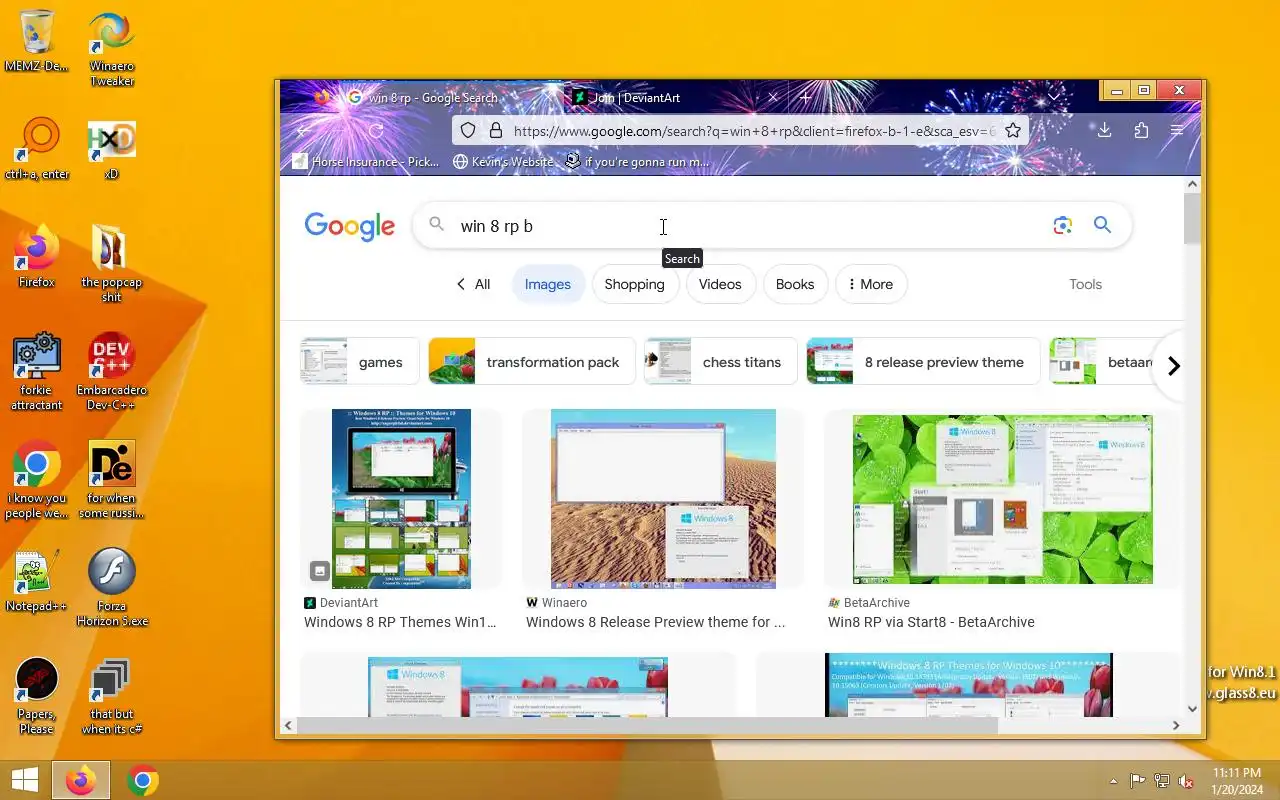1280x800 pixels.
Task: Select the Videos filter chip
Action: click(720, 284)
